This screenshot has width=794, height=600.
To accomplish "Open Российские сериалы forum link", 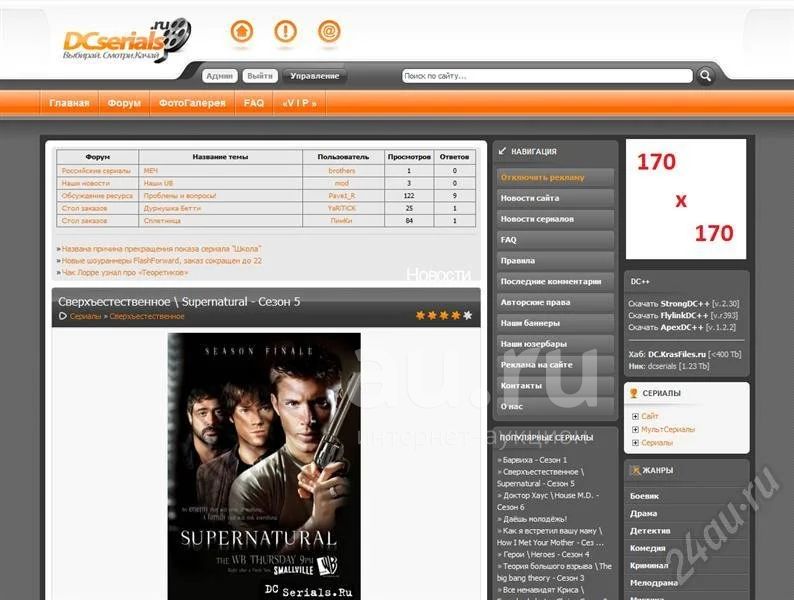I will (96, 171).
